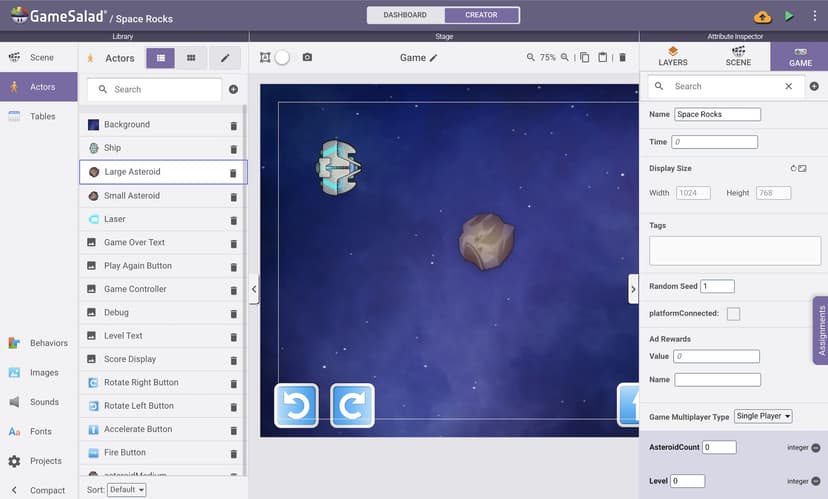Select the Accelerate Button actor
The height and width of the screenshot is (499, 828).
161,429
